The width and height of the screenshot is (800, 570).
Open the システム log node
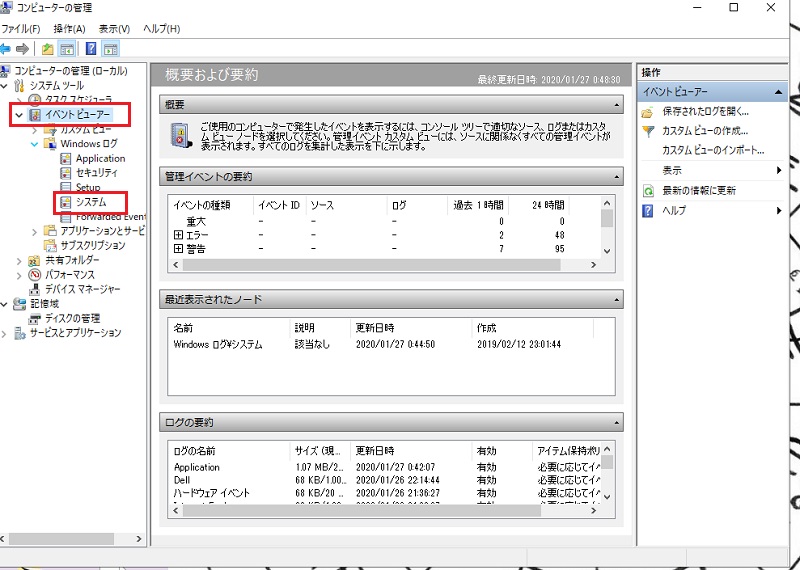91,202
